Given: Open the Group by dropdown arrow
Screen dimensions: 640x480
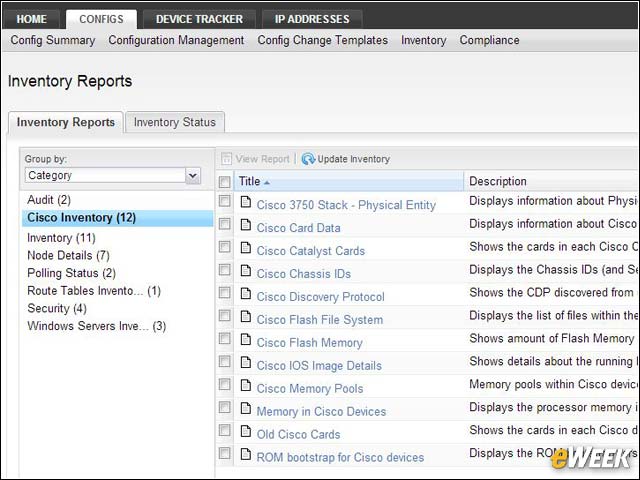Looking at the screenshot, I should pos(193,176).
